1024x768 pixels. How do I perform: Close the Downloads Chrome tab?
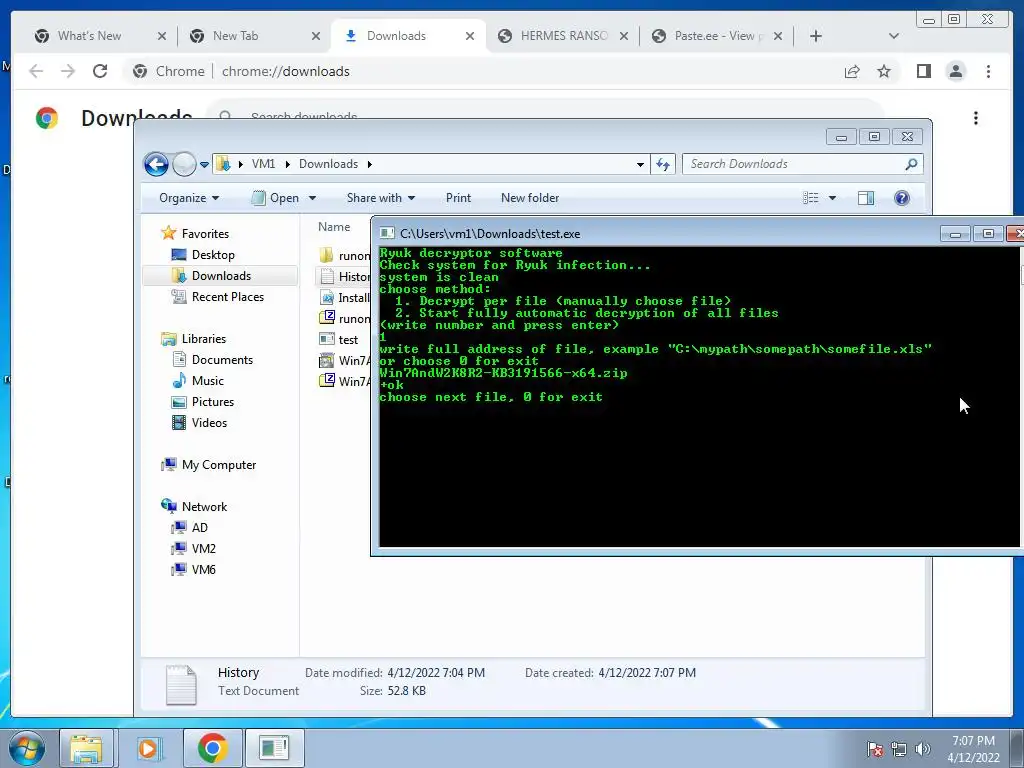(x=470, y=36)
